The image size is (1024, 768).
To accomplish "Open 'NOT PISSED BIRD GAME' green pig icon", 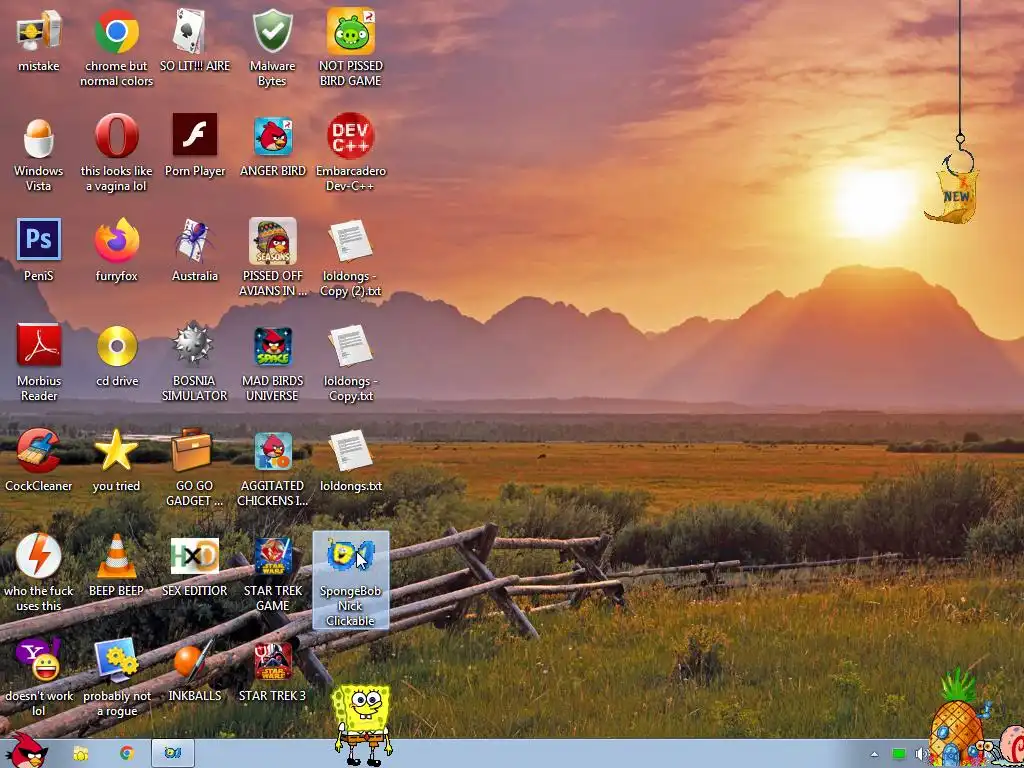I will (351, 31).
